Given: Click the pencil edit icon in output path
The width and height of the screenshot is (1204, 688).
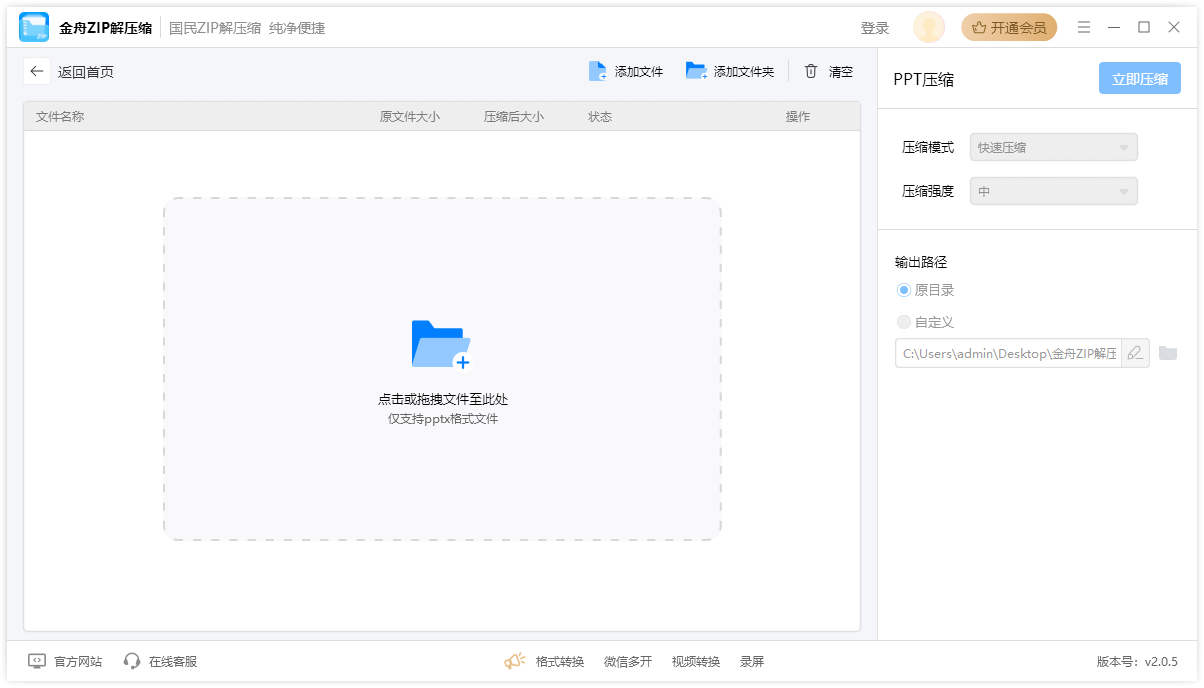Looking at the screenshot, I should 1135,353.
